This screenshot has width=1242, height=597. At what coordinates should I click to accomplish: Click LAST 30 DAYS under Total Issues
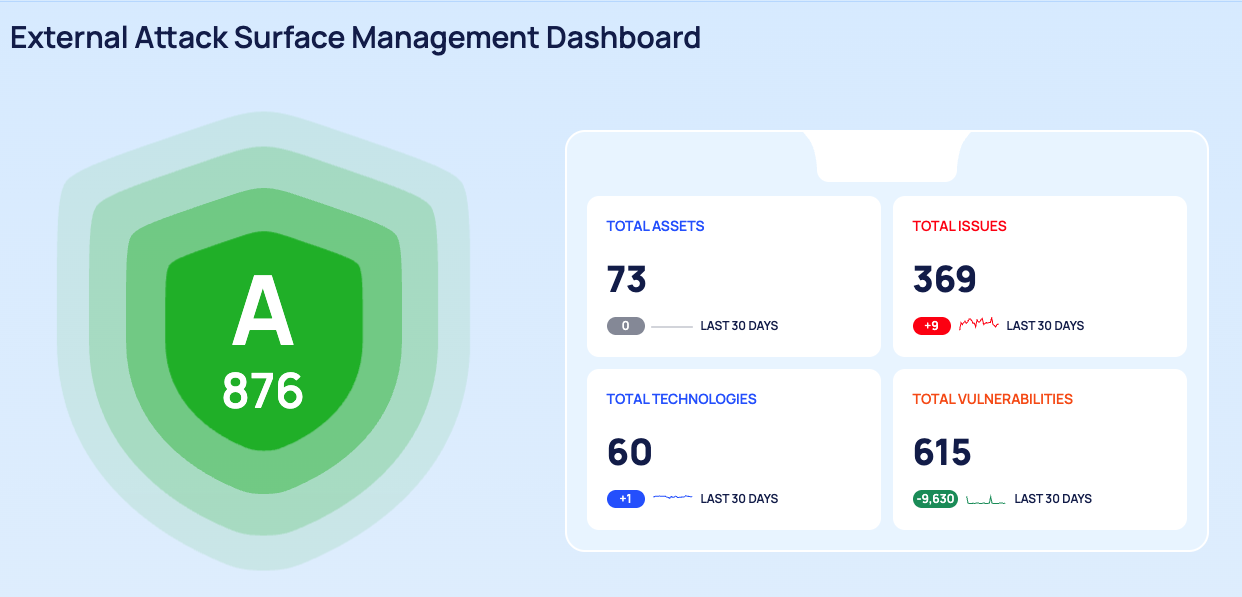(x=1045, y=326)
